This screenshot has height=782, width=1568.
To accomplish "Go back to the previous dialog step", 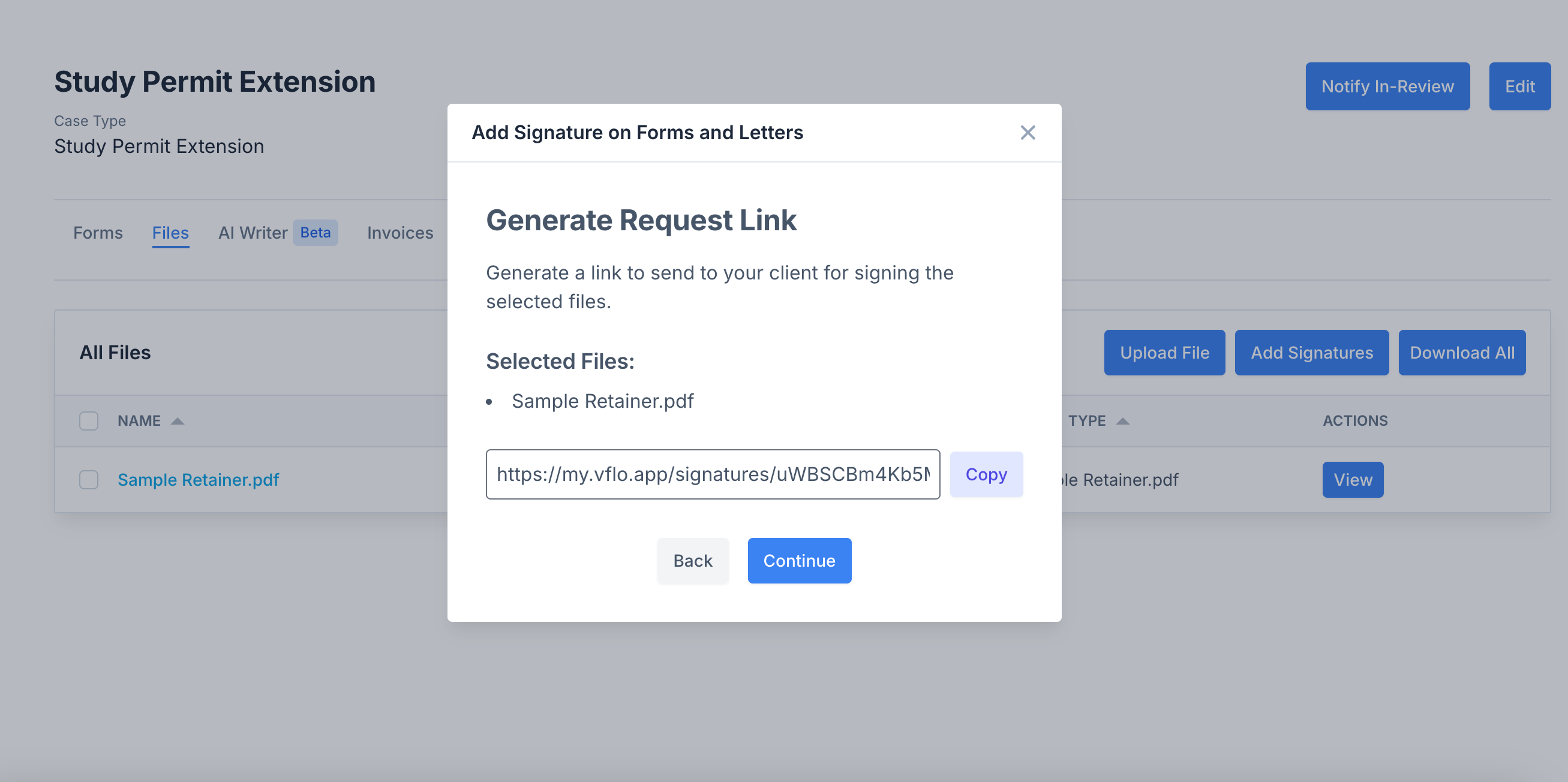I will coord(692,561).
